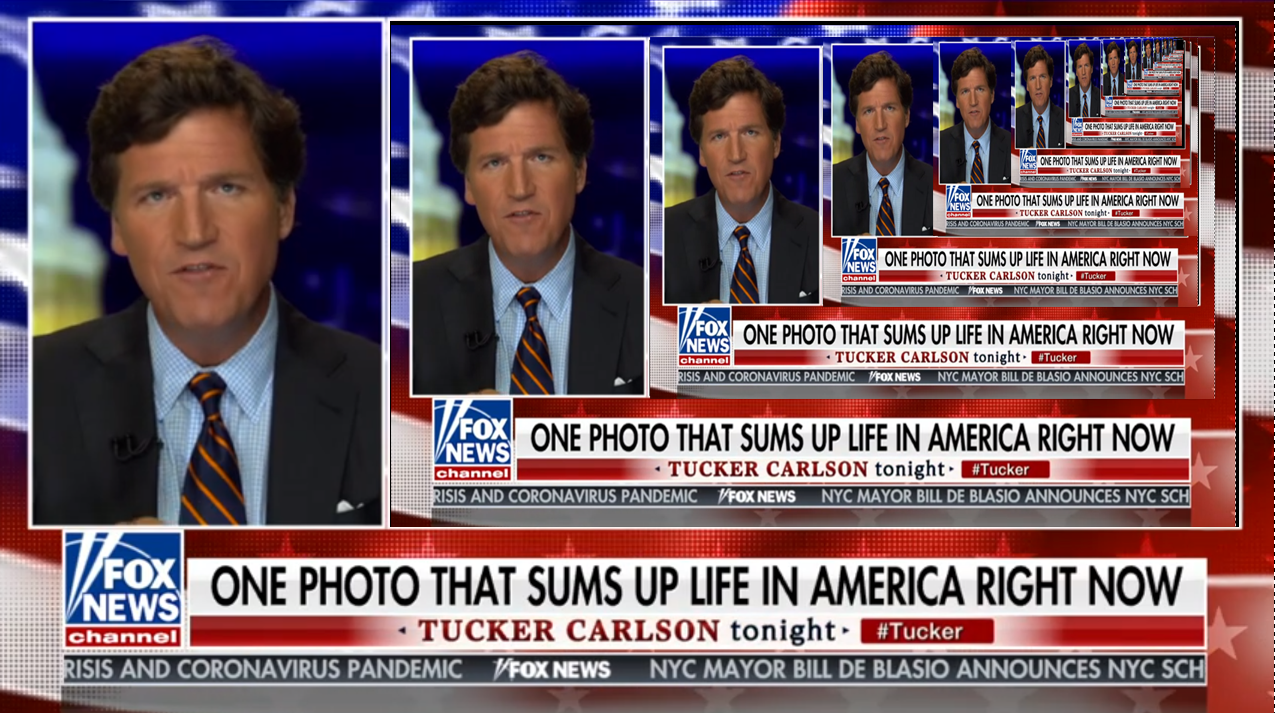Click the Fox News channel logo in the second-largest banner
This screenshot has height=713, width=1275.
click(x=473, y=440)
